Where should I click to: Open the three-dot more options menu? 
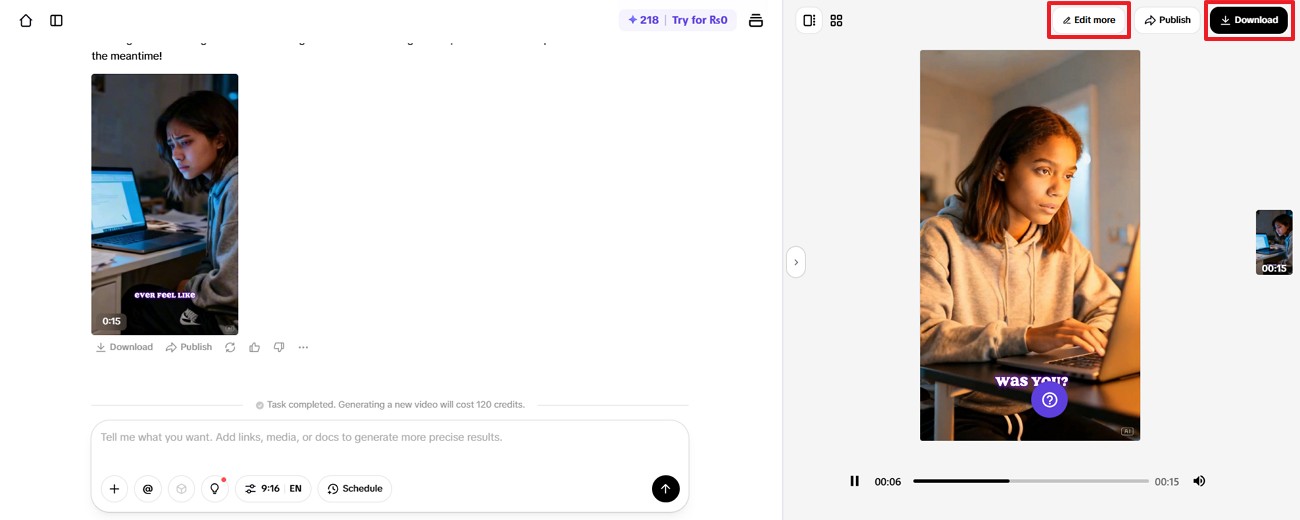[303, 347]
